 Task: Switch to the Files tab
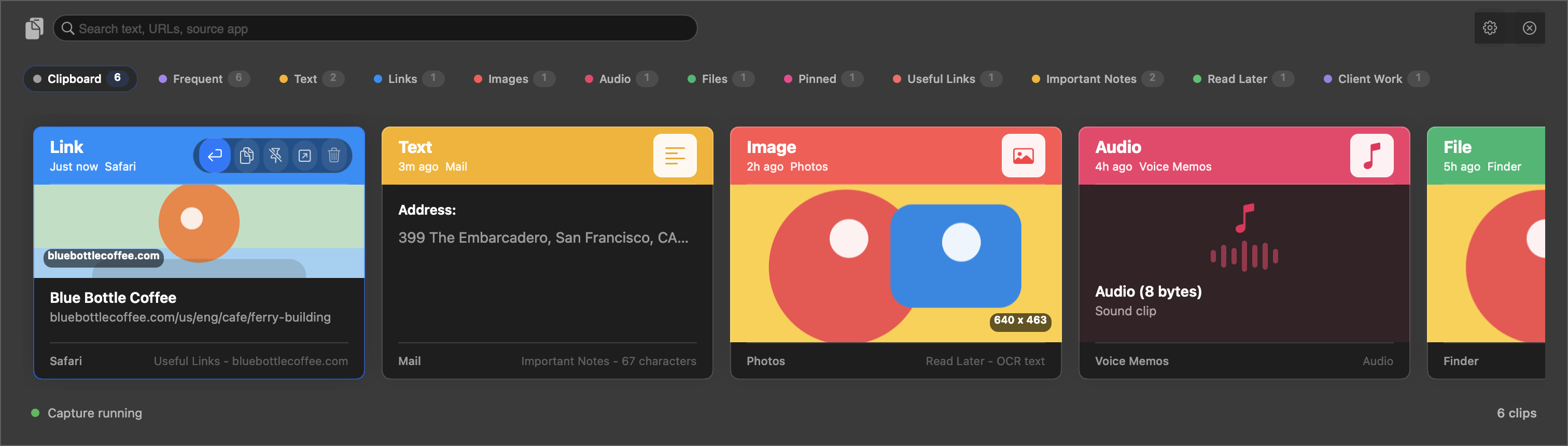click(720, 78)
